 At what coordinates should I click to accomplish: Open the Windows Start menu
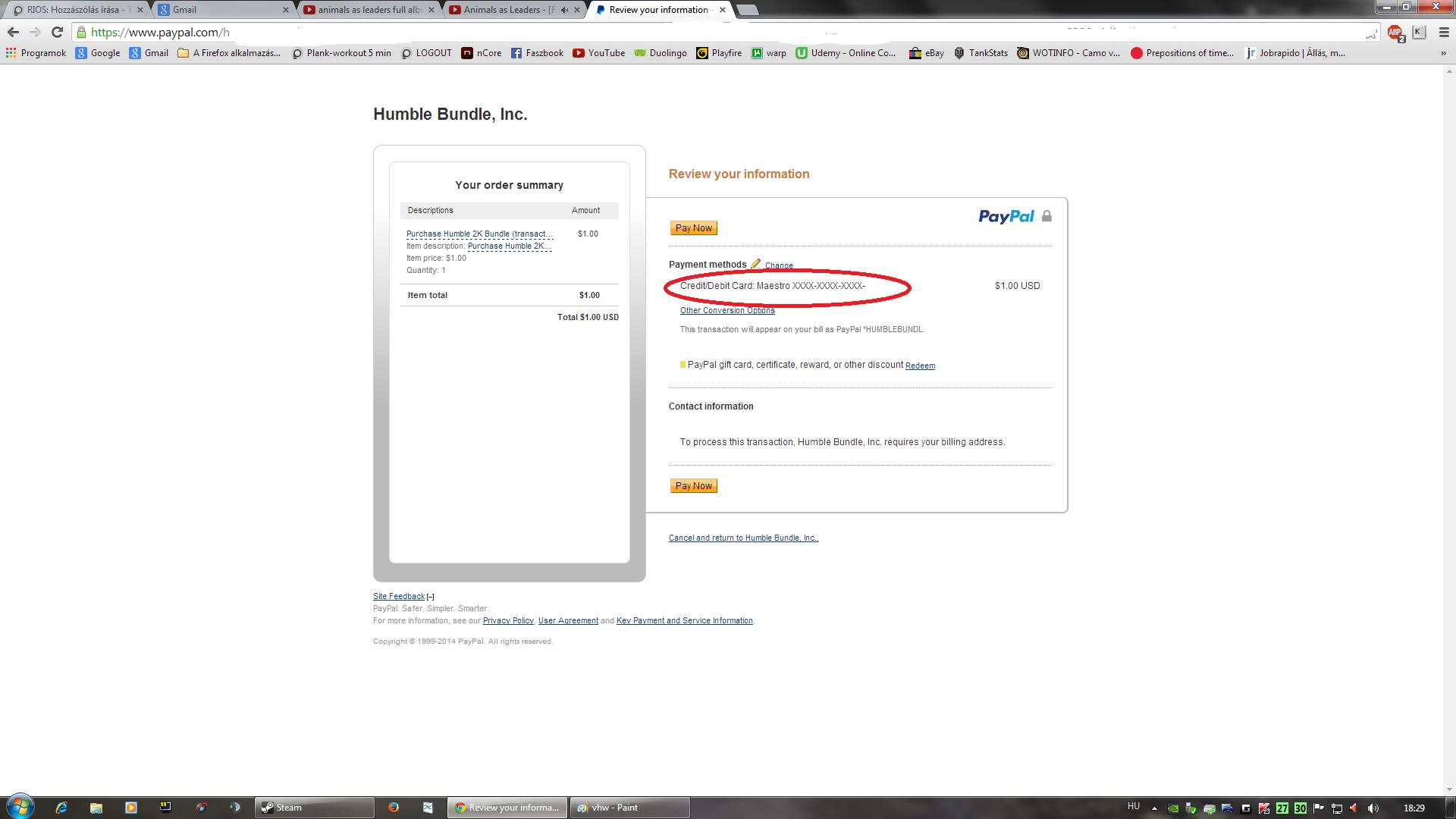coord(20,806)
